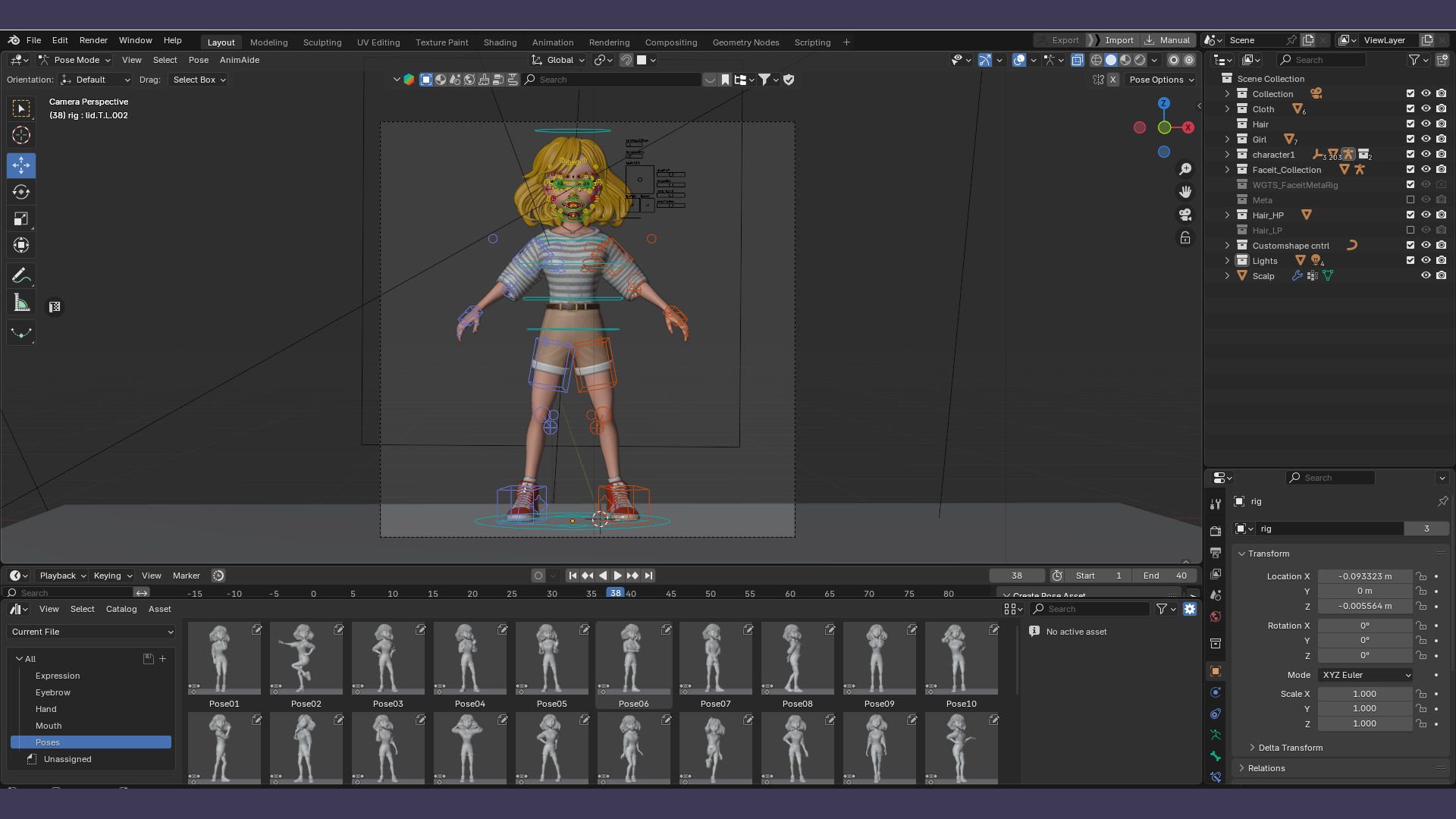Screen dimensions: 1456x819
Task: Activate the Scale tool
Action: (x=21, y=219)
